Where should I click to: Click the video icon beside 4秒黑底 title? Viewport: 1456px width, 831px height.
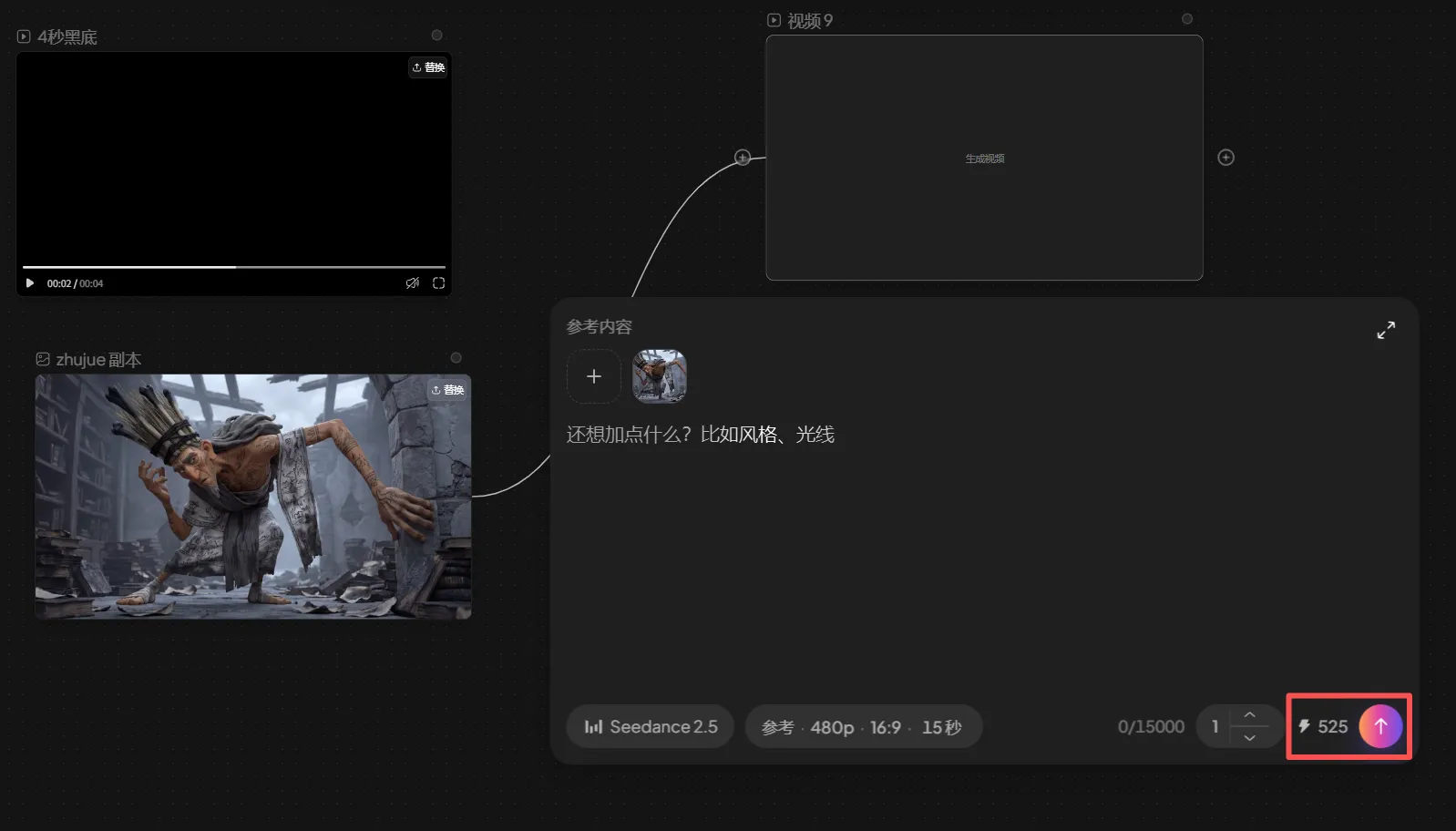pos(24,36)
